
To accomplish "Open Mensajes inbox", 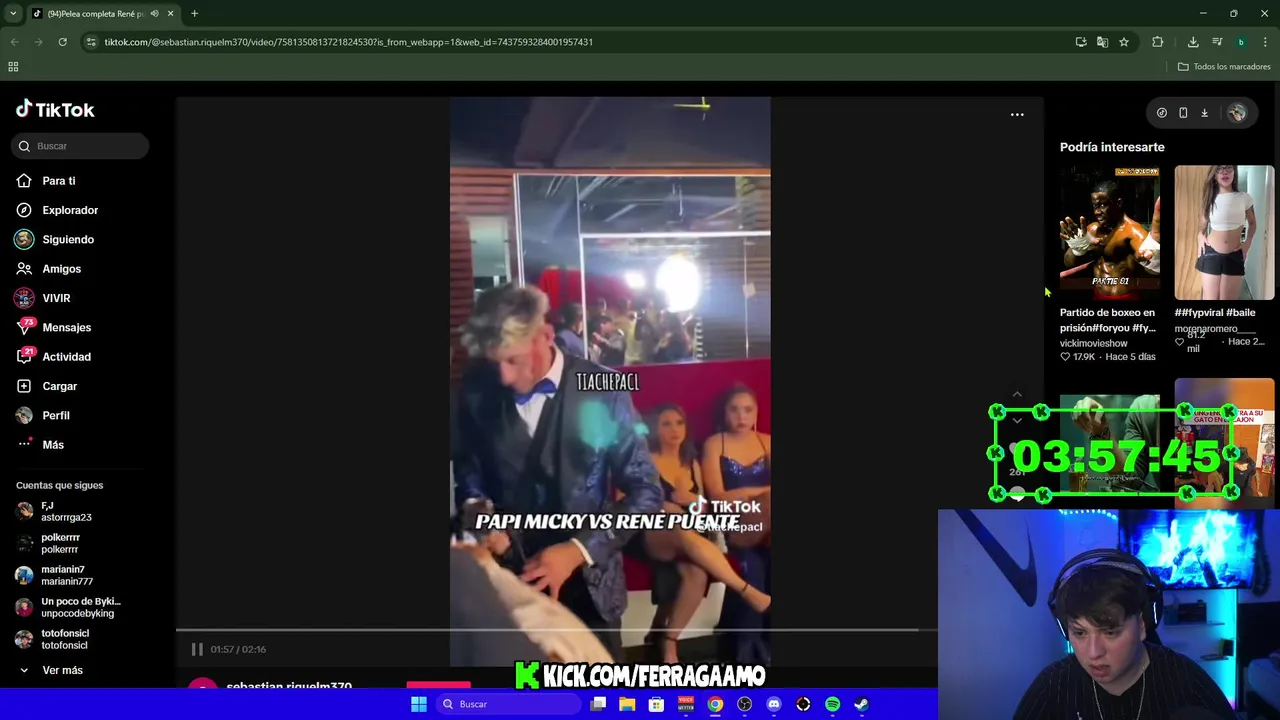I will pos(66,327).
